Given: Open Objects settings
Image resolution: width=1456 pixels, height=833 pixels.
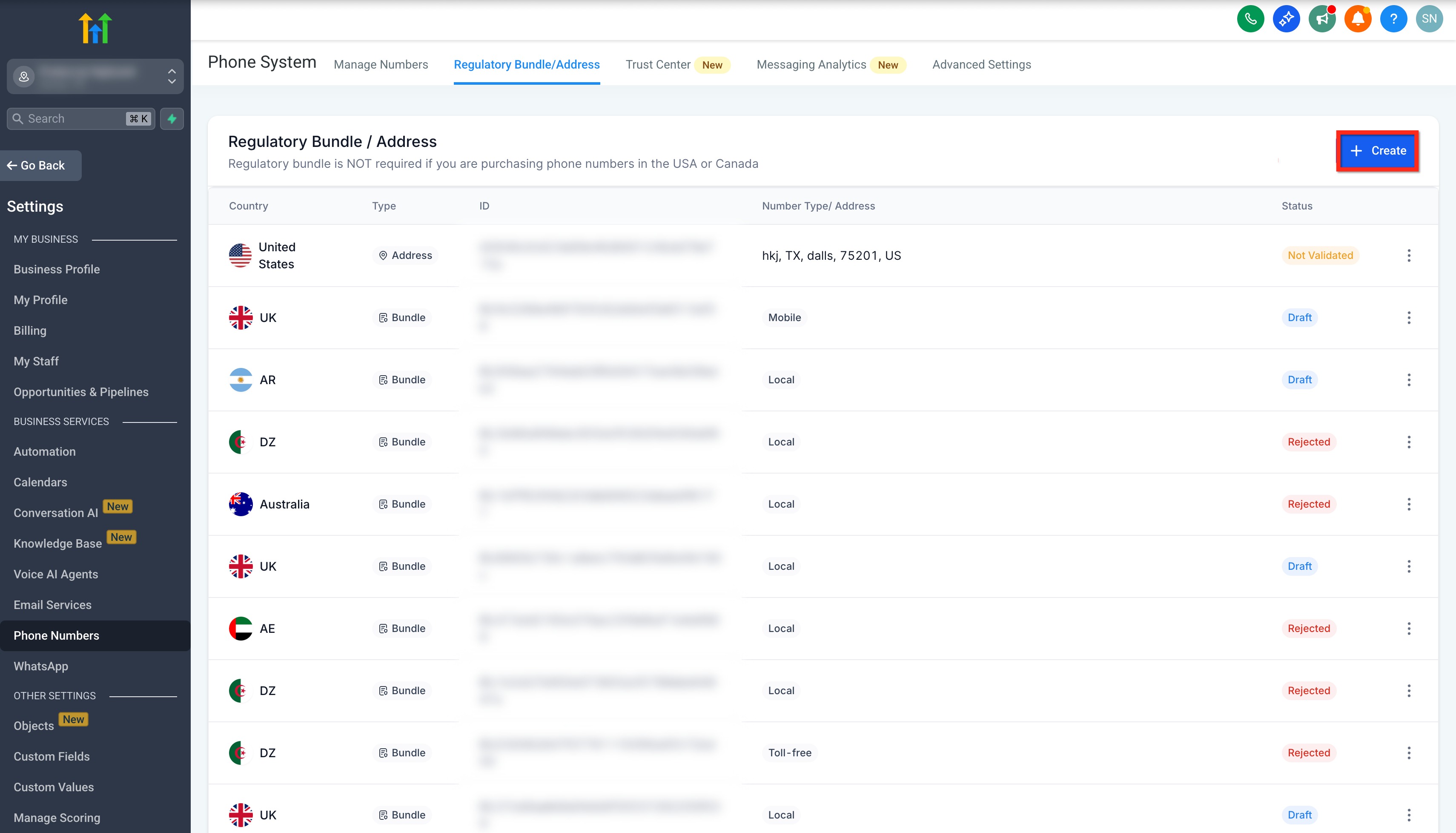Looking at the screenshot, I should coord(34,725).
